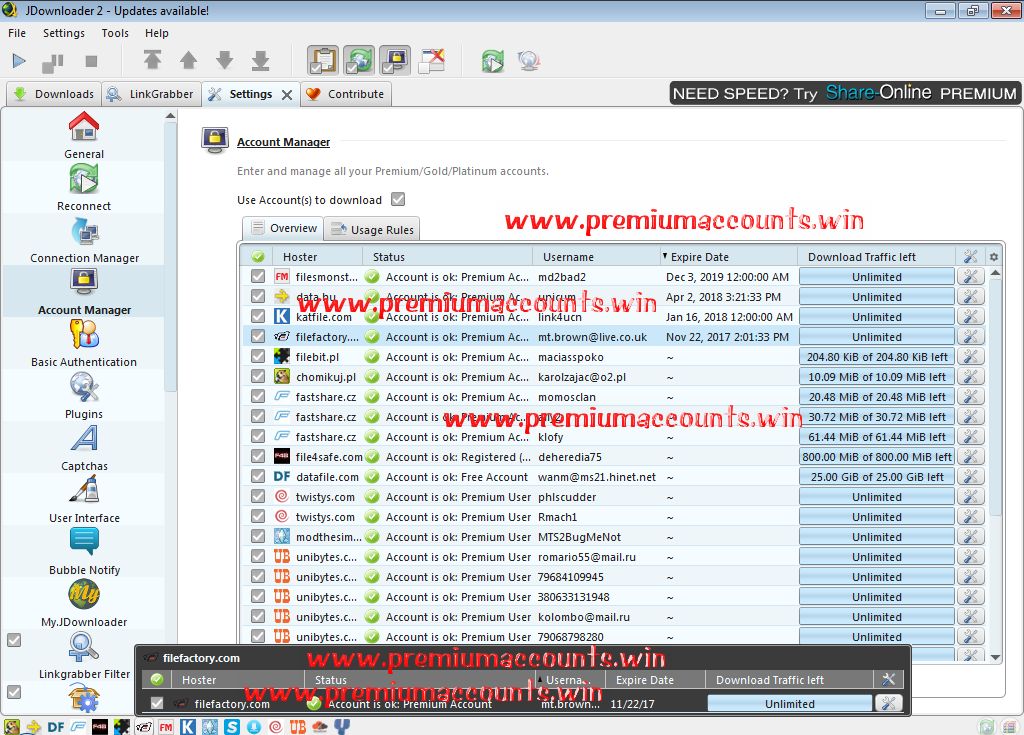Open table column settings gear
The width and height of the screenshot is (1024, 735).
click(x=994, y=257)
